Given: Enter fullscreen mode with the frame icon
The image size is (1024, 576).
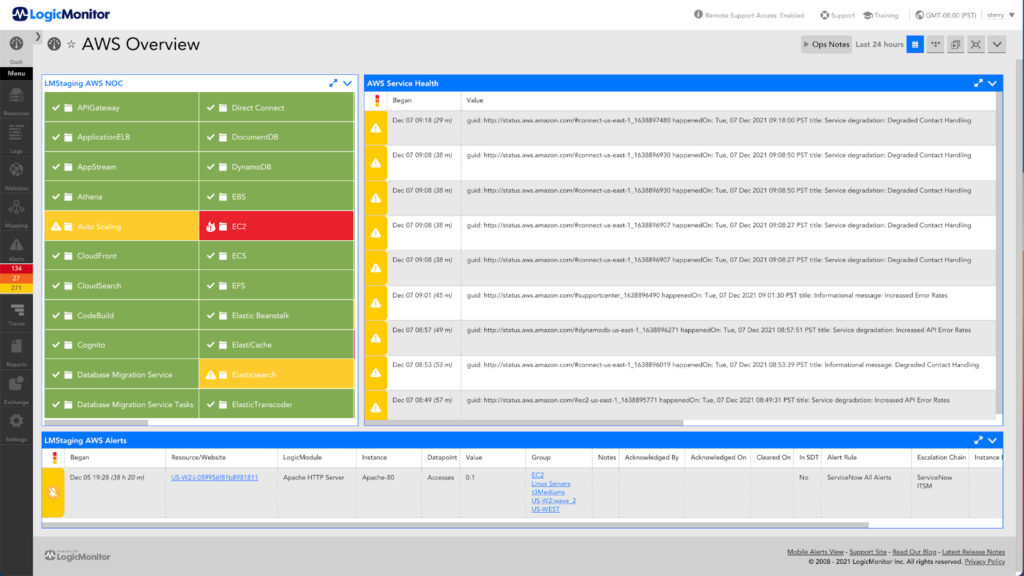Looking at the screenshot, I should coord(976,44).
